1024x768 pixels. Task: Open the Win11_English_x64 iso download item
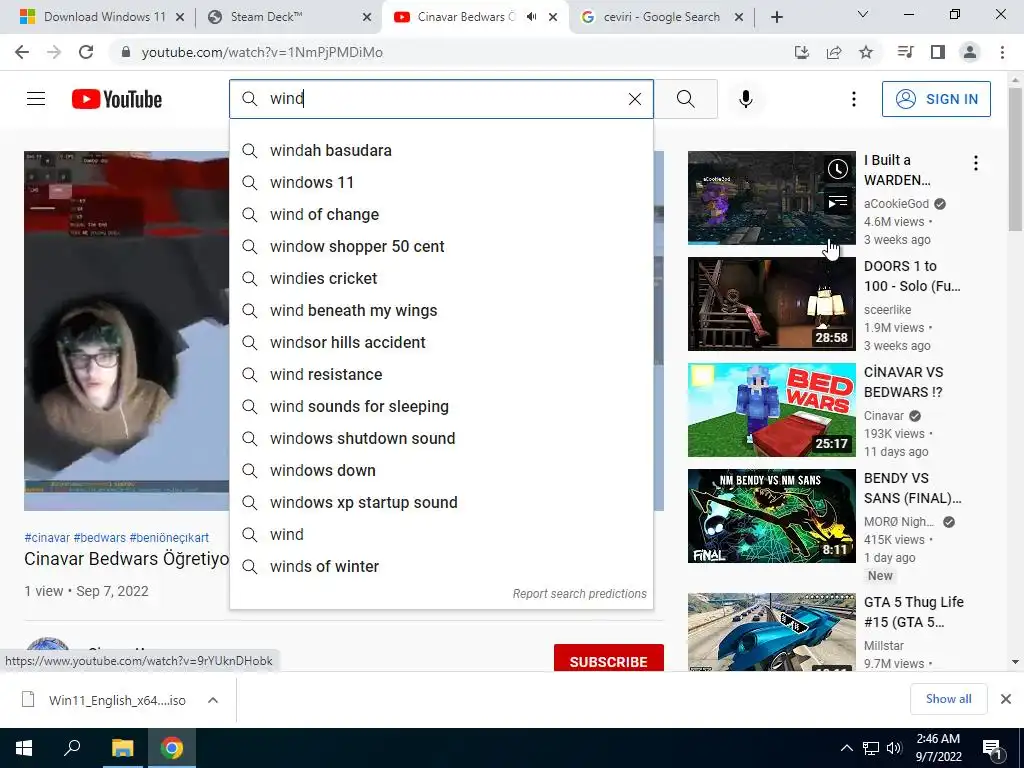coord(104,700)
